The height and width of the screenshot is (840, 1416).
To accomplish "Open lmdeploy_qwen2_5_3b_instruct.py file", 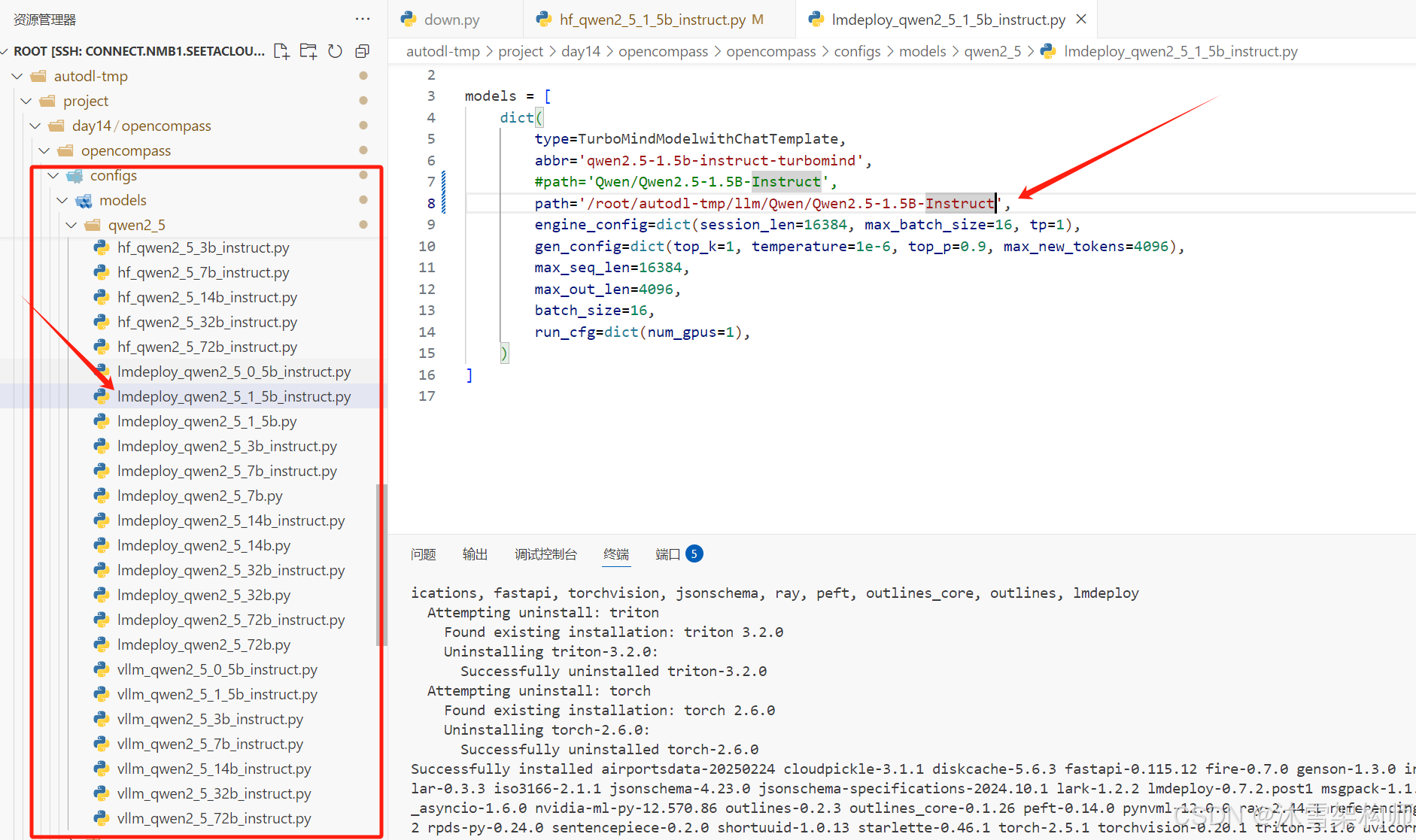I will [x=227, y=446].
